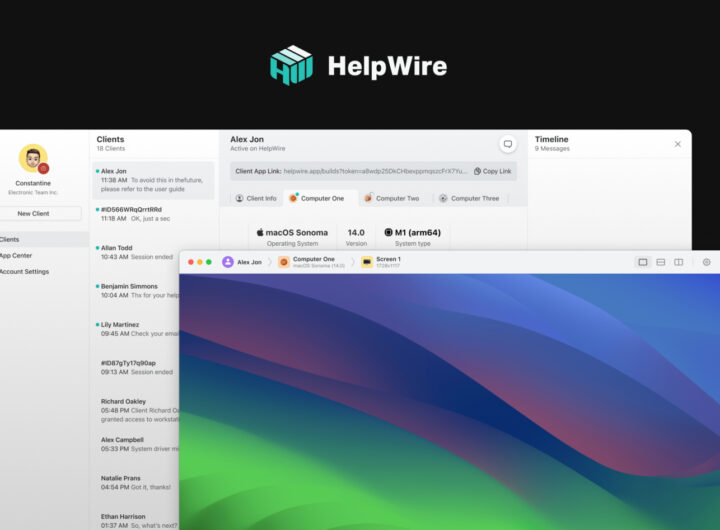720x530 pixels.
Task: Open the App Center section
Action: (x=14, y=255)
